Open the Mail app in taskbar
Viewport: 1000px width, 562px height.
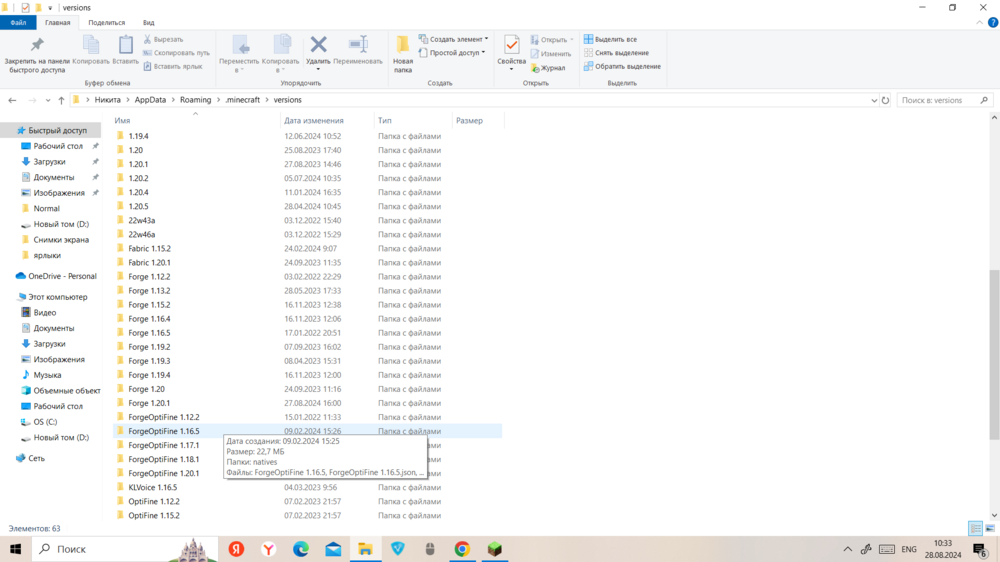(x=333, y=549)
